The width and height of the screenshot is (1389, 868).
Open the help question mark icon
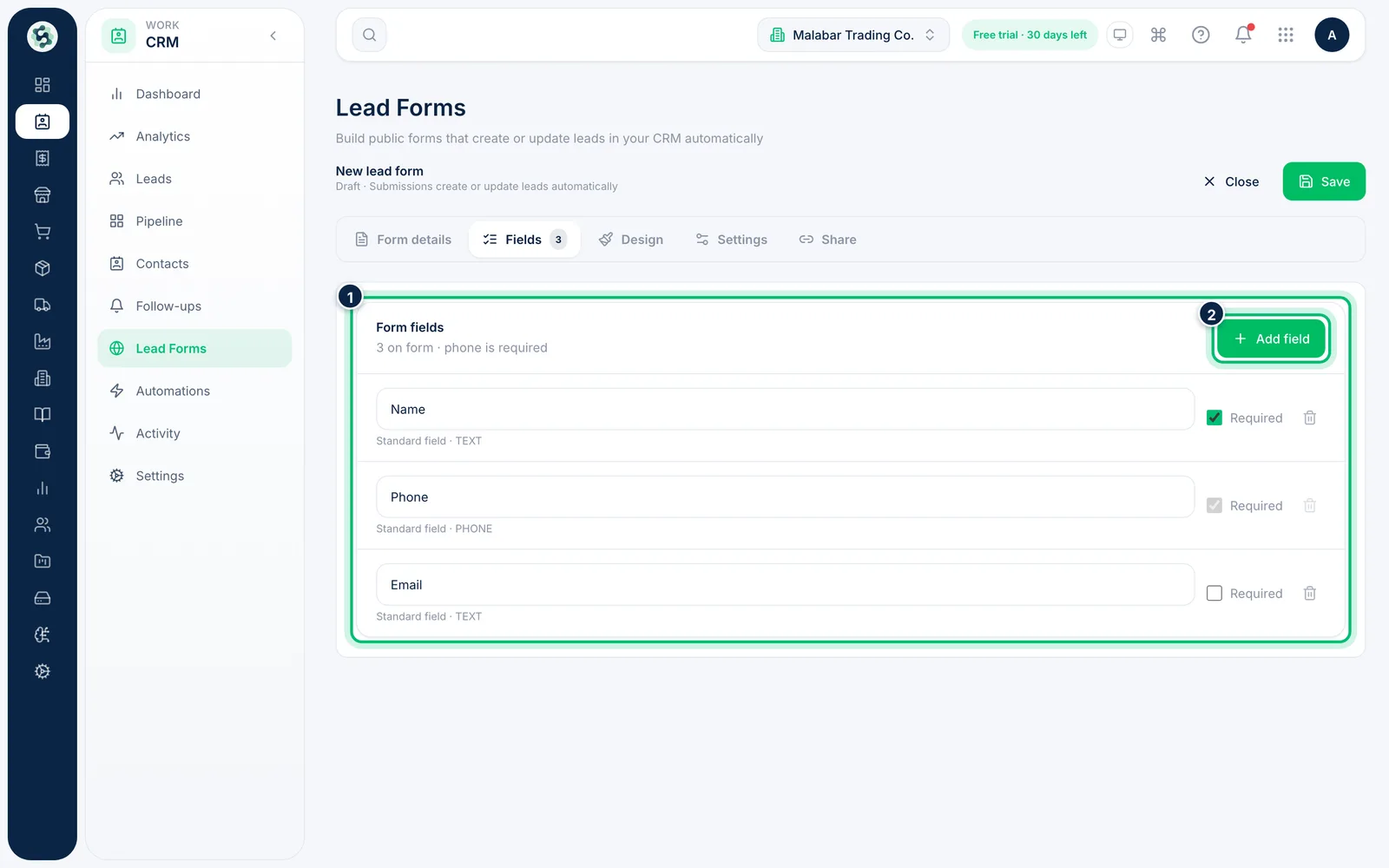(1201, 35)
